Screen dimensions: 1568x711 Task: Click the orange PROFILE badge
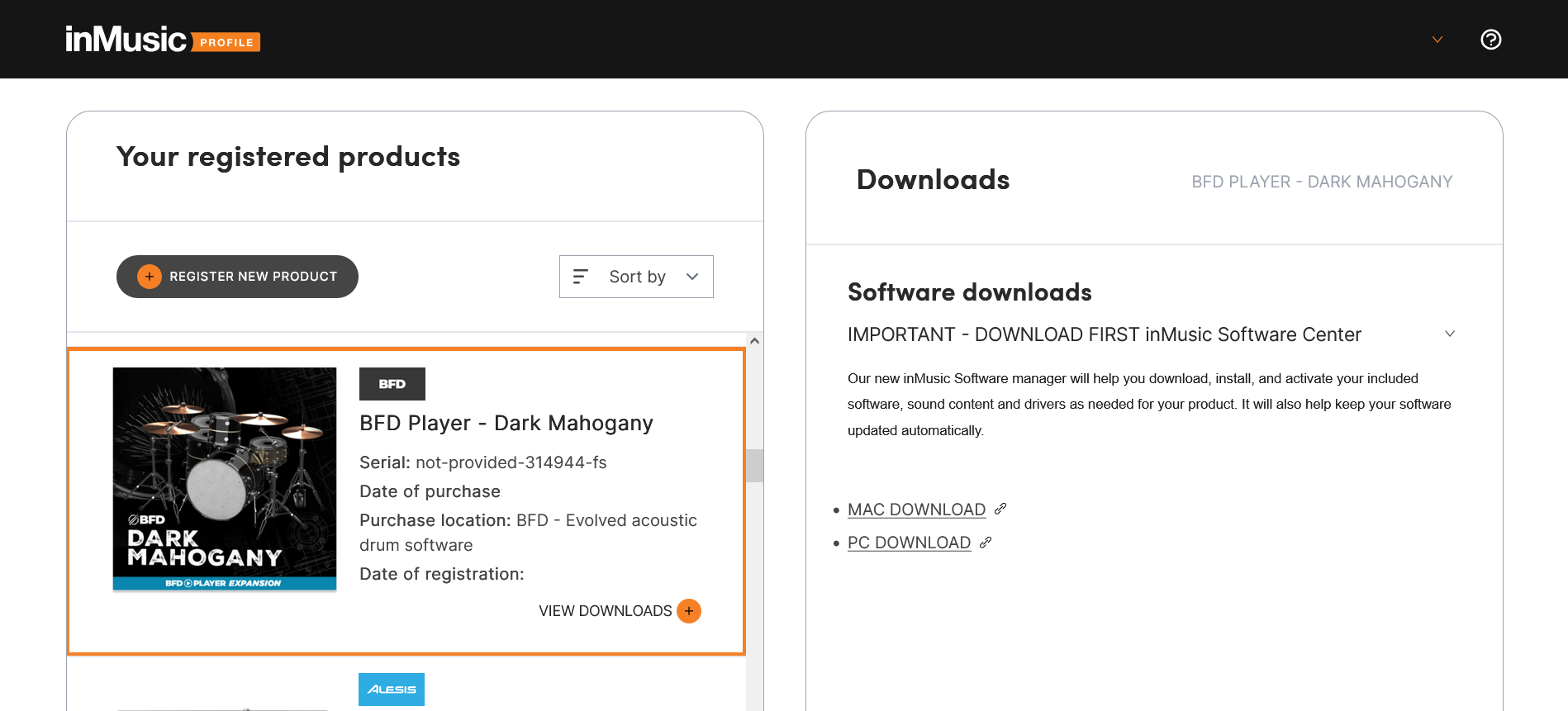click(226, 42)
